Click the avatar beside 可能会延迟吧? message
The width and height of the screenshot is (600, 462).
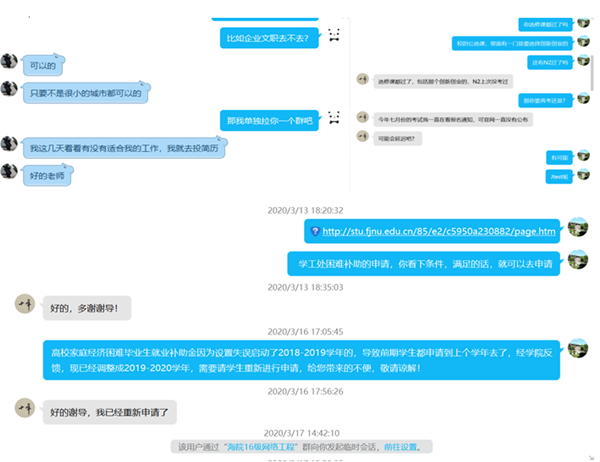coord(362,136)
